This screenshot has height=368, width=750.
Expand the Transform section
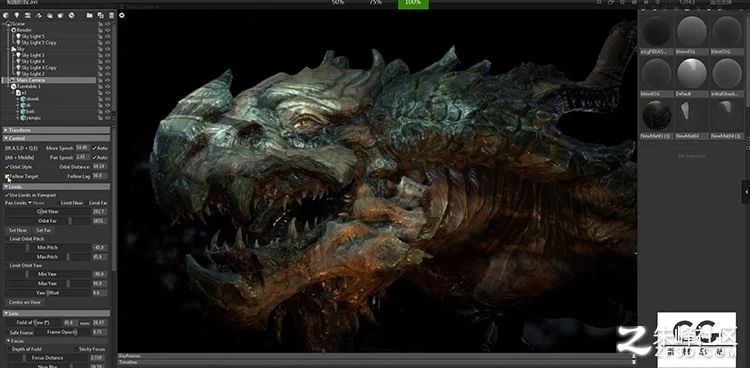(x=57, y=130)
